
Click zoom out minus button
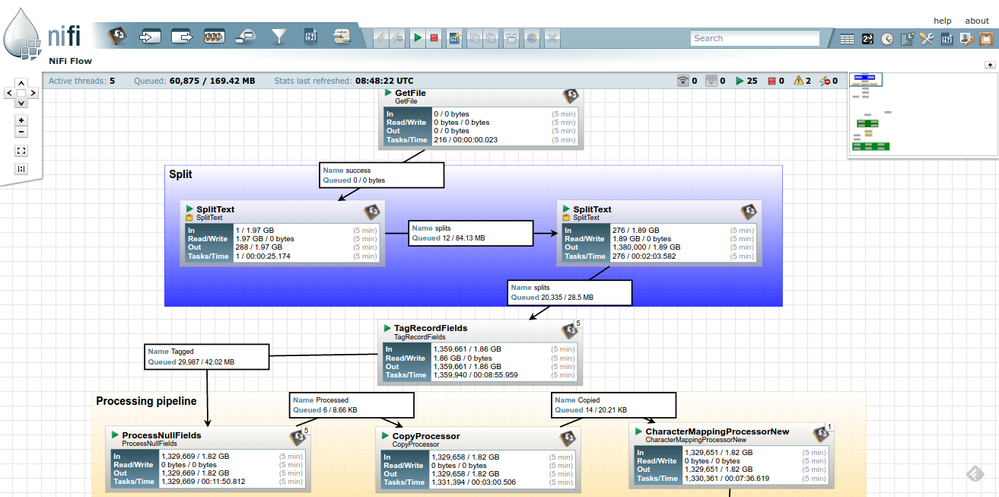coord(22,132)
